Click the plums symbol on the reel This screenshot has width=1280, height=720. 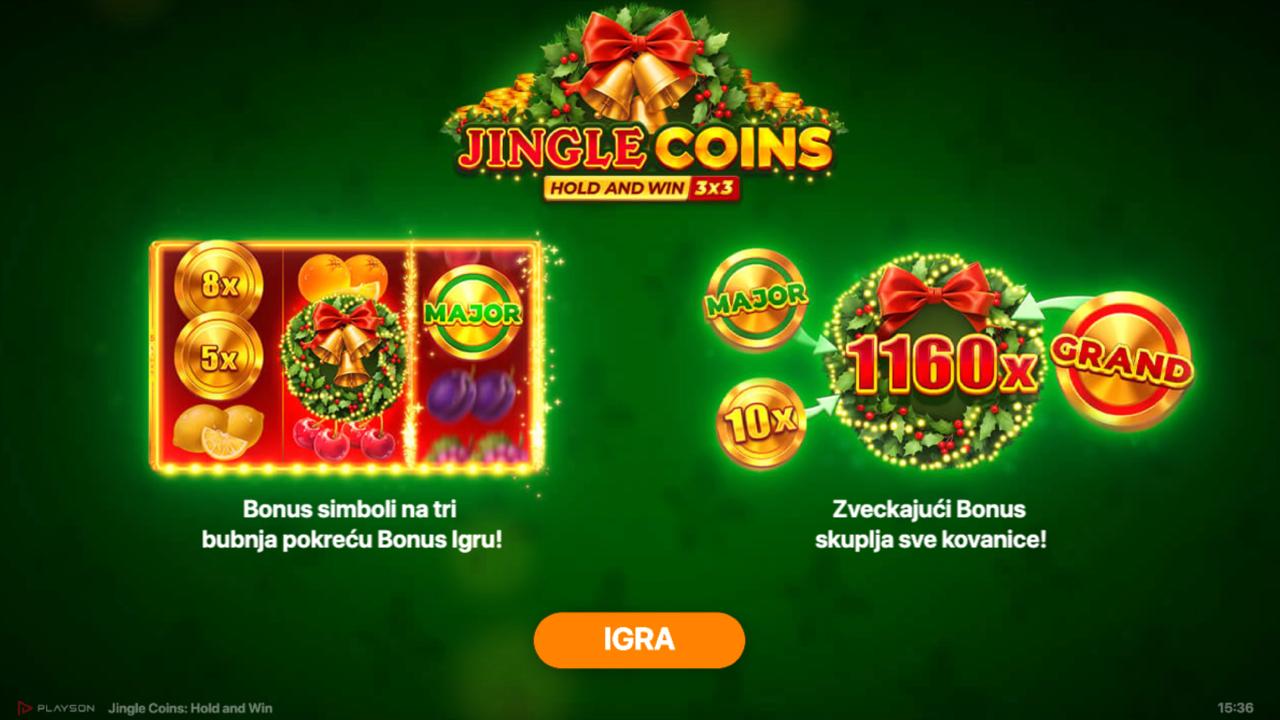tap(471, 397)
